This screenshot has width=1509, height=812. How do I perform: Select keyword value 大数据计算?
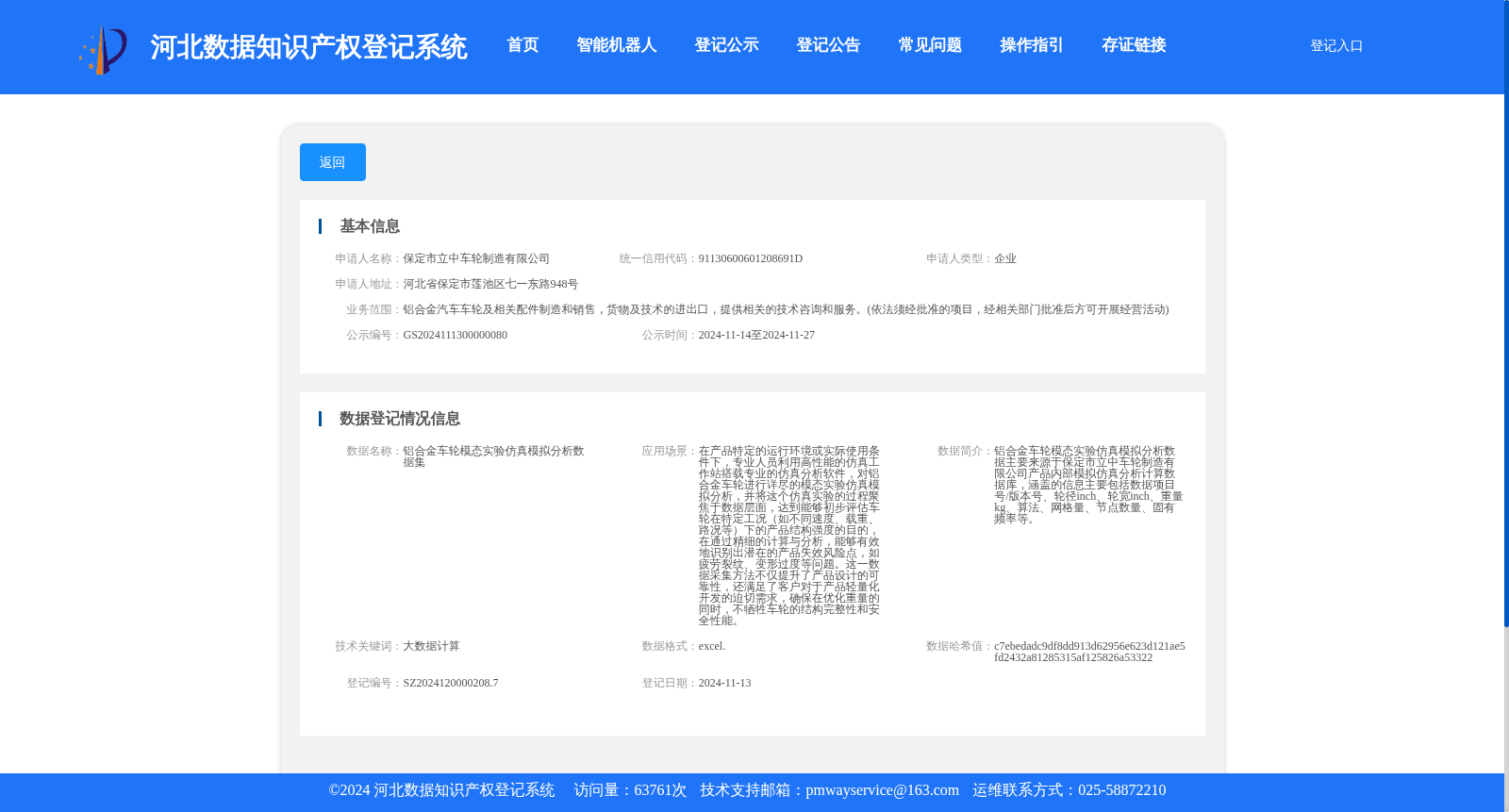431,646
